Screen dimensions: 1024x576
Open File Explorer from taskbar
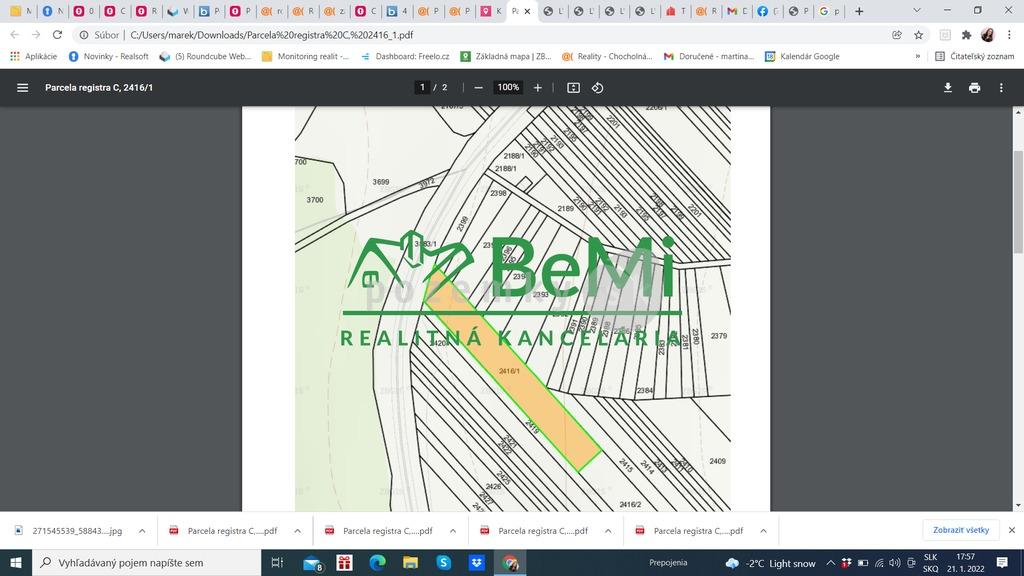(x=410, y=562)
